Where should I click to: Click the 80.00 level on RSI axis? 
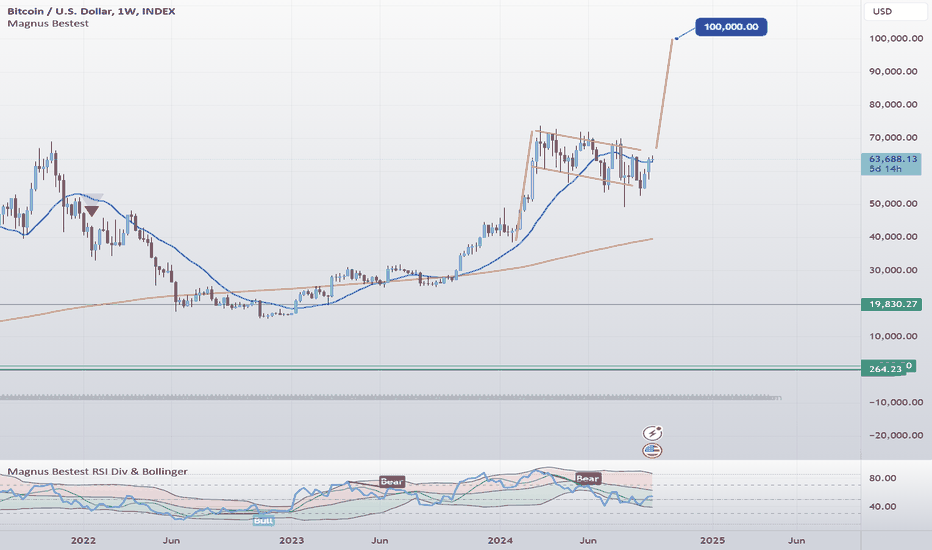click(x=883, y=478)
